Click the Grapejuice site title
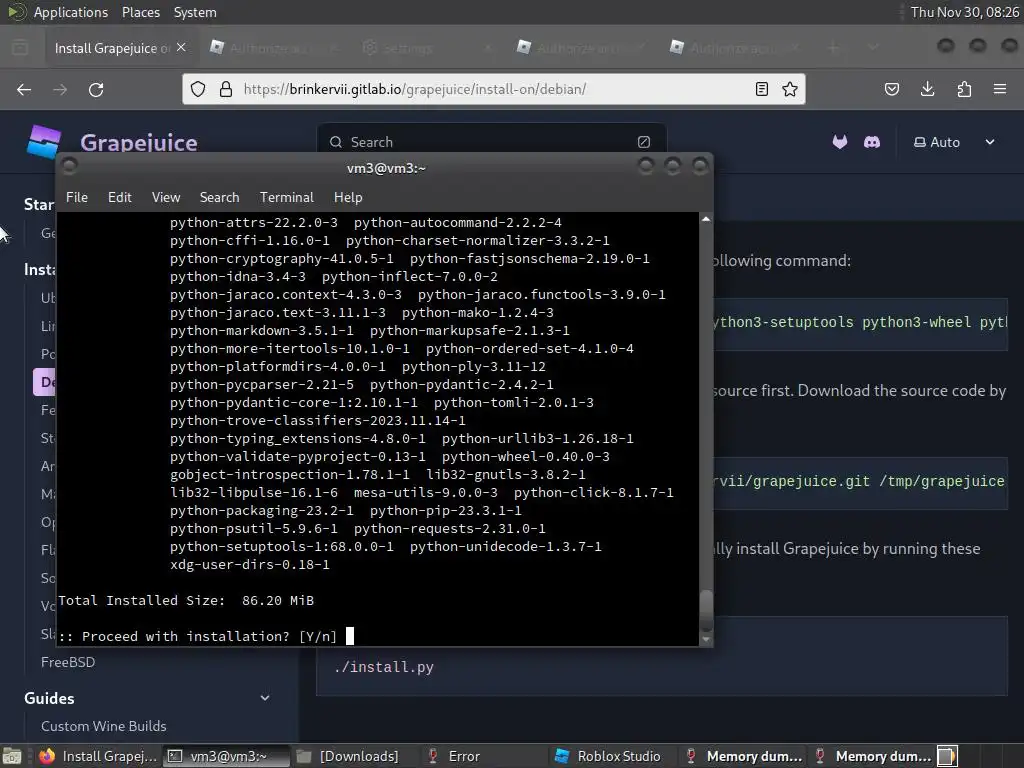Viewport: 1024px width, 768px height. (138, 142)
